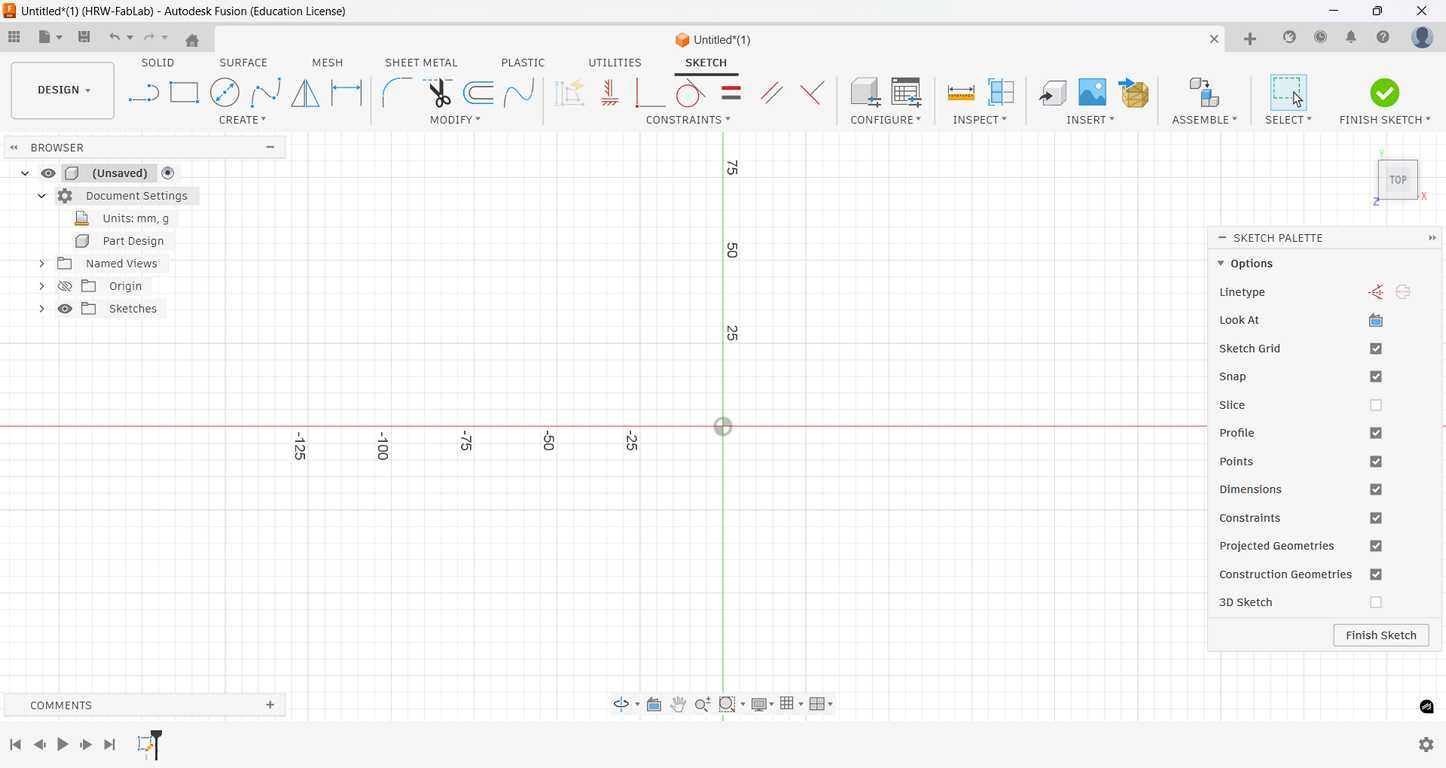Open the CONSTRAINTS dropdown menu
Screen dimensions: 1446x768
coord(688,120)
